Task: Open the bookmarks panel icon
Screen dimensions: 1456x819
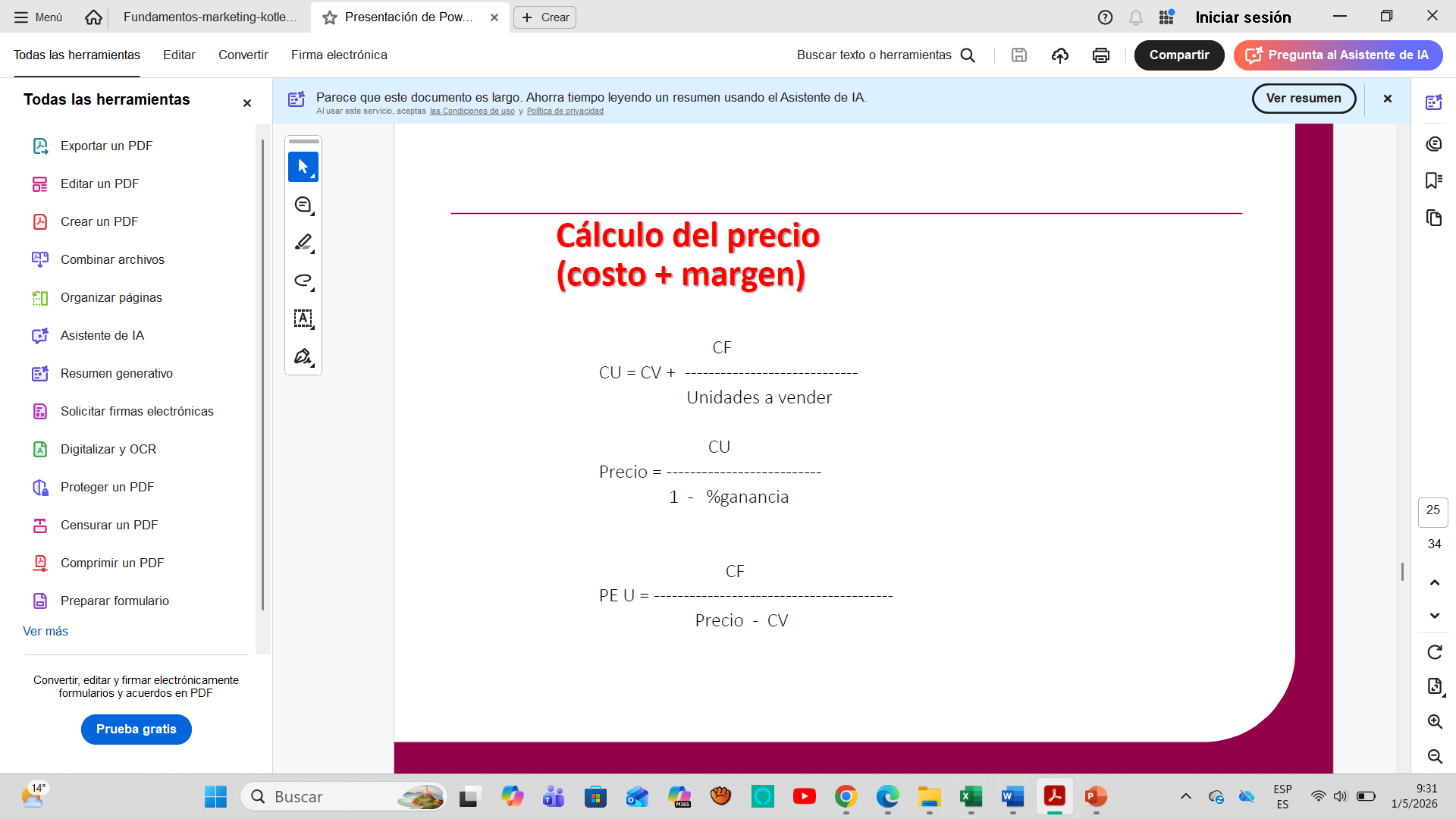Action: 1434,180
